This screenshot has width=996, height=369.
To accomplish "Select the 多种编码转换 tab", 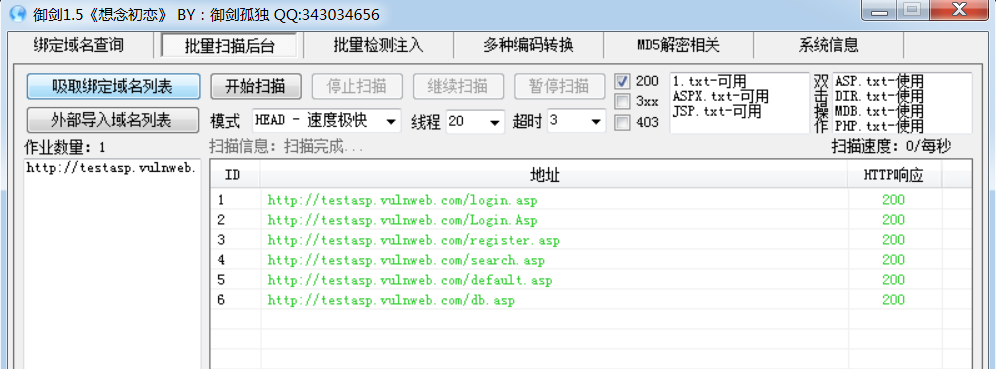I will point(528,45).
